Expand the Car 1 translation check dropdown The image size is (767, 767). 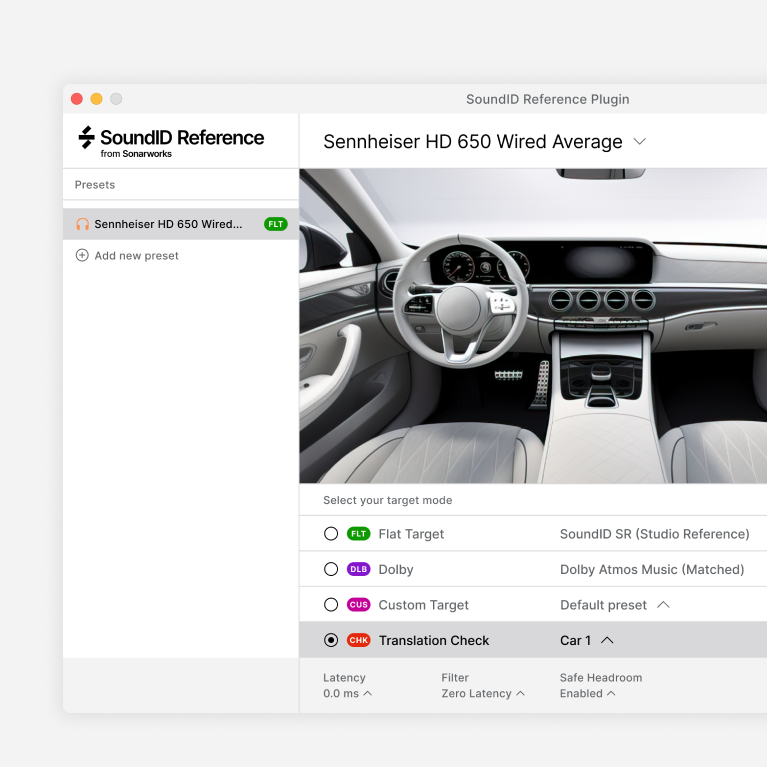[607, 640]
